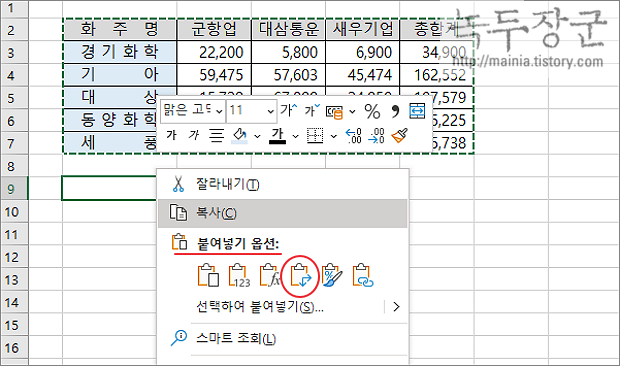Screen dimensions: 620x366
Task: Expand accounting format dropdown arrow
Action: 352,112
